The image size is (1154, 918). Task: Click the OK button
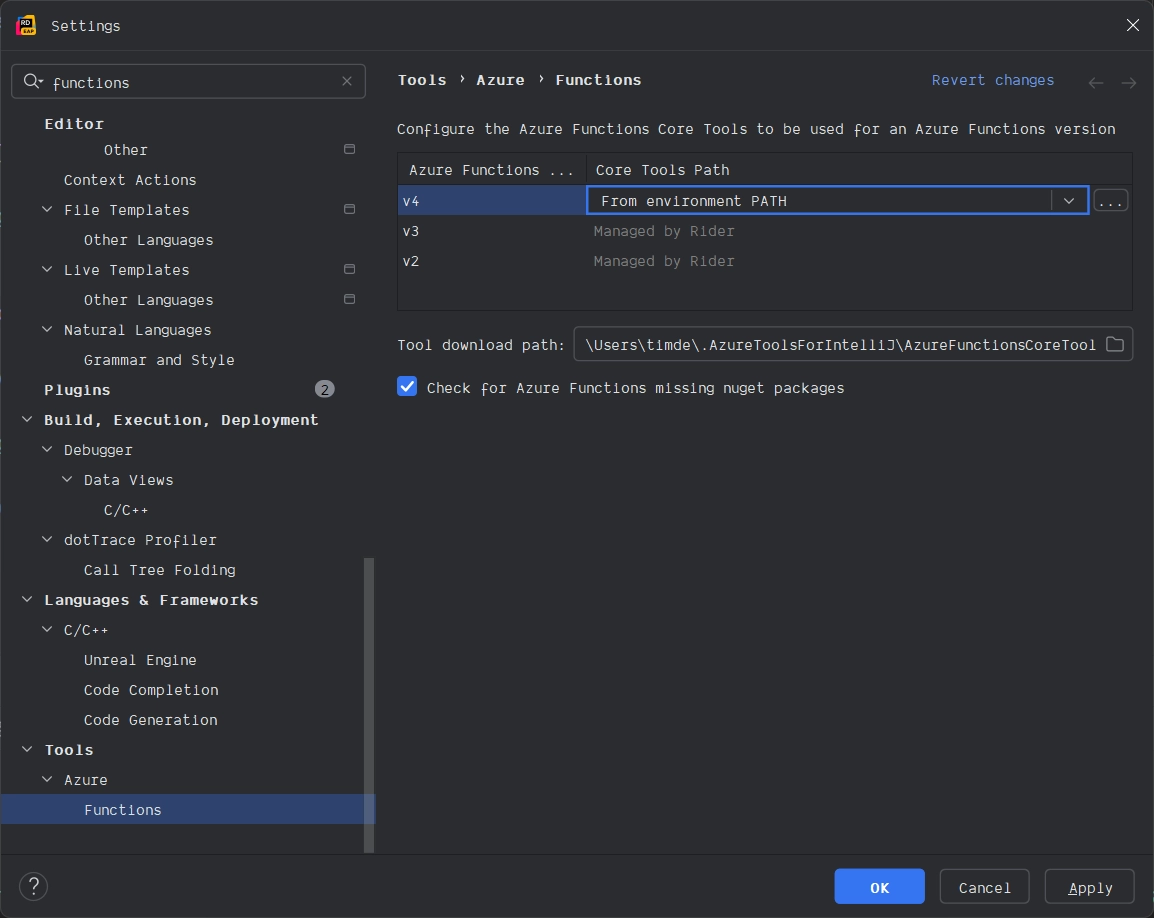(x=879, y=887)
